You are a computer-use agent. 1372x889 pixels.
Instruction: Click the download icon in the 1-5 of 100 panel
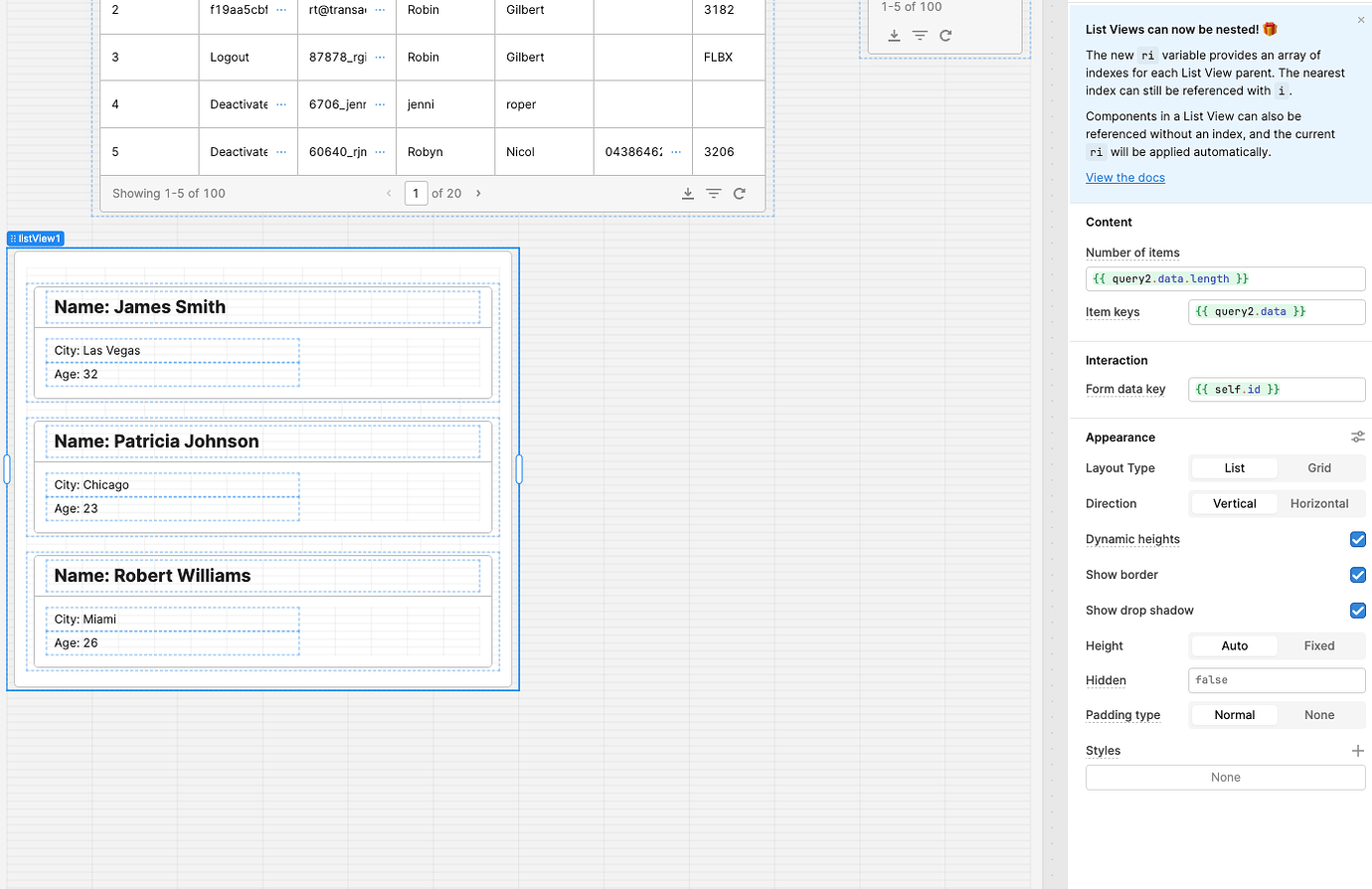(894, 35)
